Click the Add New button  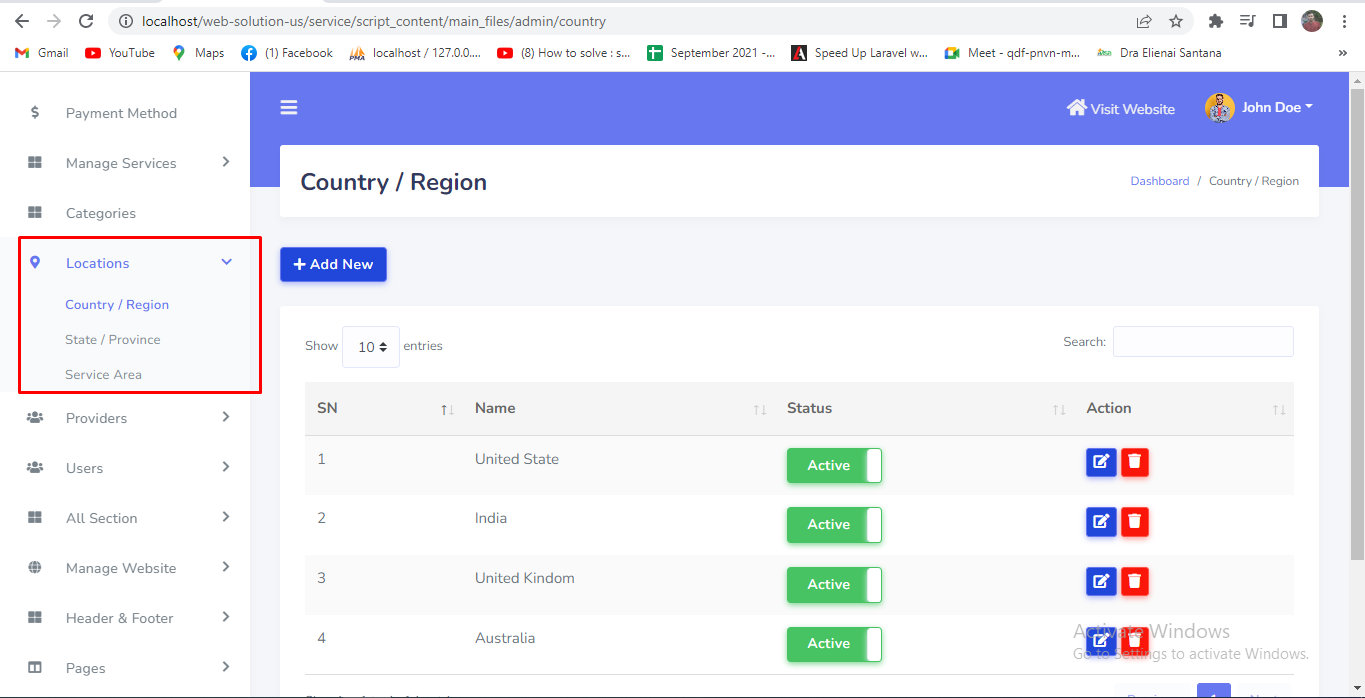tap(333, 265)
